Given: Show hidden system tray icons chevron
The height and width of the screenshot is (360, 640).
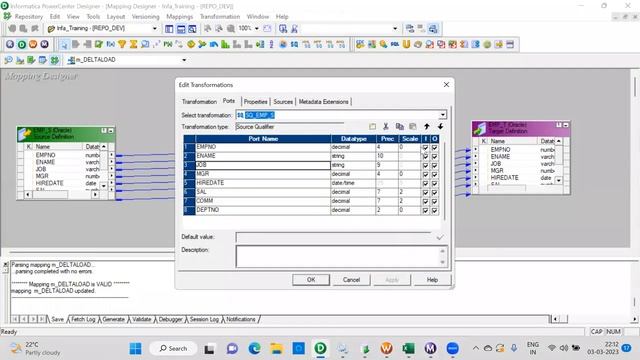Looking at the screenshot, I should pos(476,348).
